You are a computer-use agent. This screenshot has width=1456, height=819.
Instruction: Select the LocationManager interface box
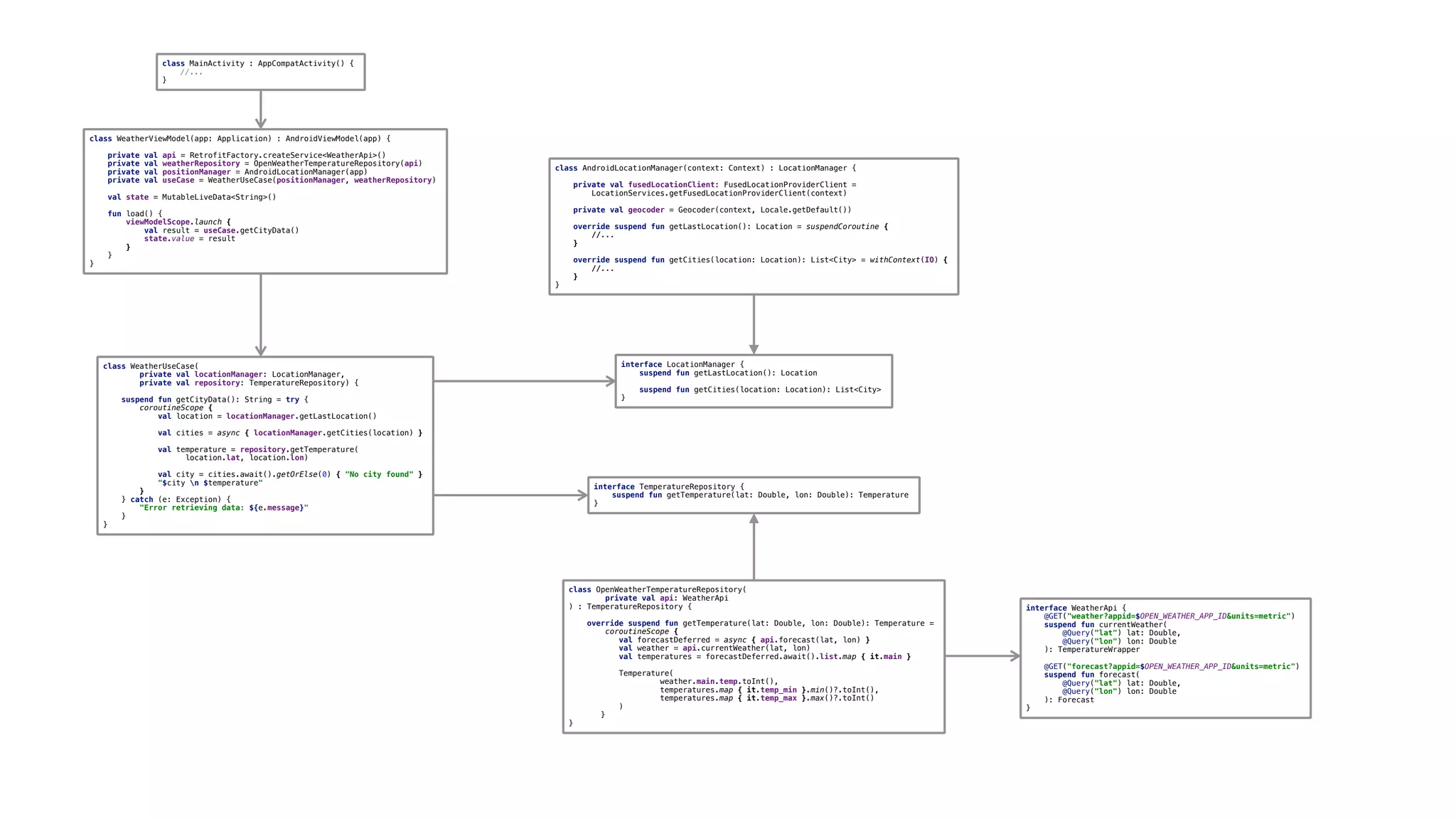click(x=753, y=381)
